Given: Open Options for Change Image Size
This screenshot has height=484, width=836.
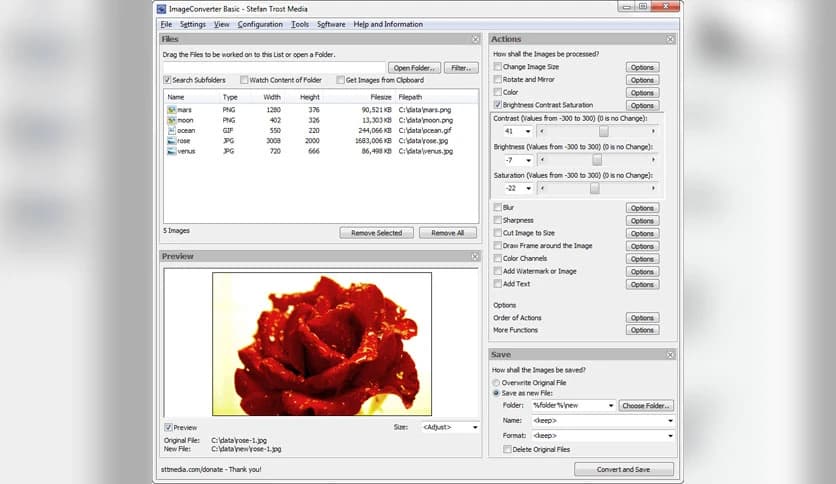Looking at the screenshot, I should click(642, 67).
